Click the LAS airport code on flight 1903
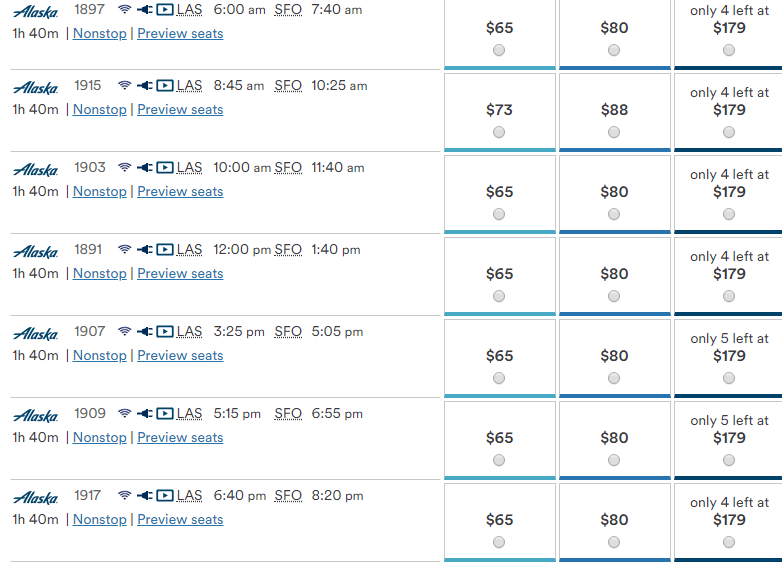782x562 pixels. [190, 168]
